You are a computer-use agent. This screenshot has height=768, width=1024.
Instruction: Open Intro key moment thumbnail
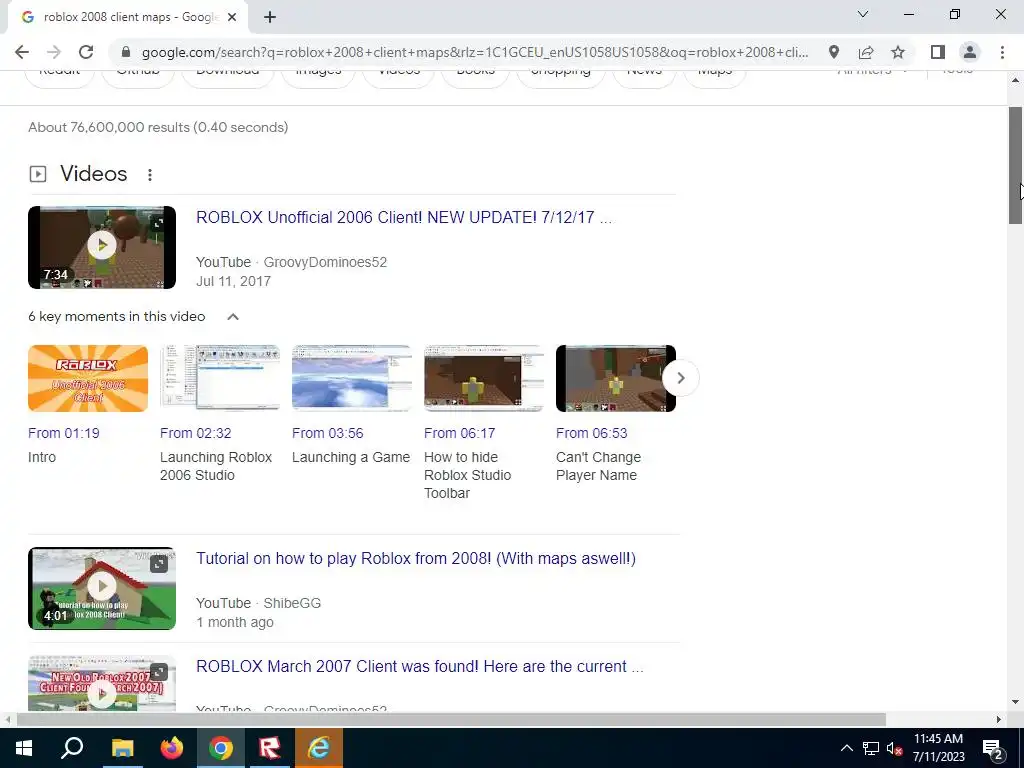88,378
